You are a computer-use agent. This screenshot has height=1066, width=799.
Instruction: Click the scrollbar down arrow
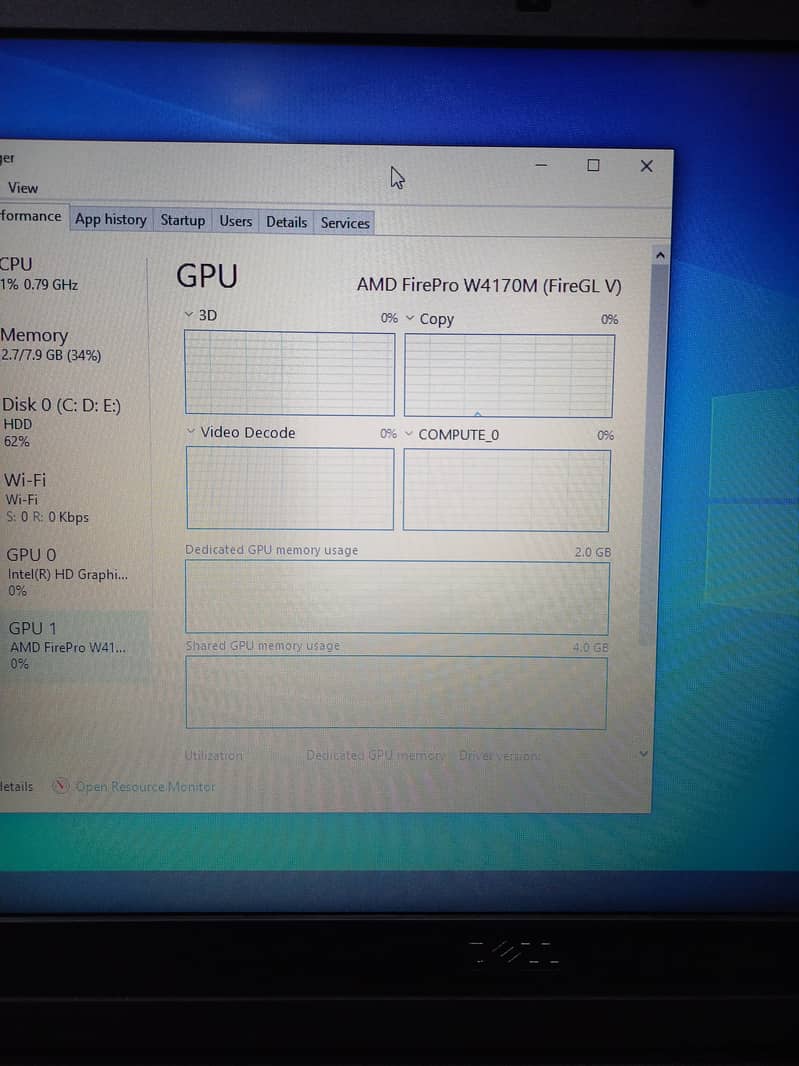[x=644, y=755]
